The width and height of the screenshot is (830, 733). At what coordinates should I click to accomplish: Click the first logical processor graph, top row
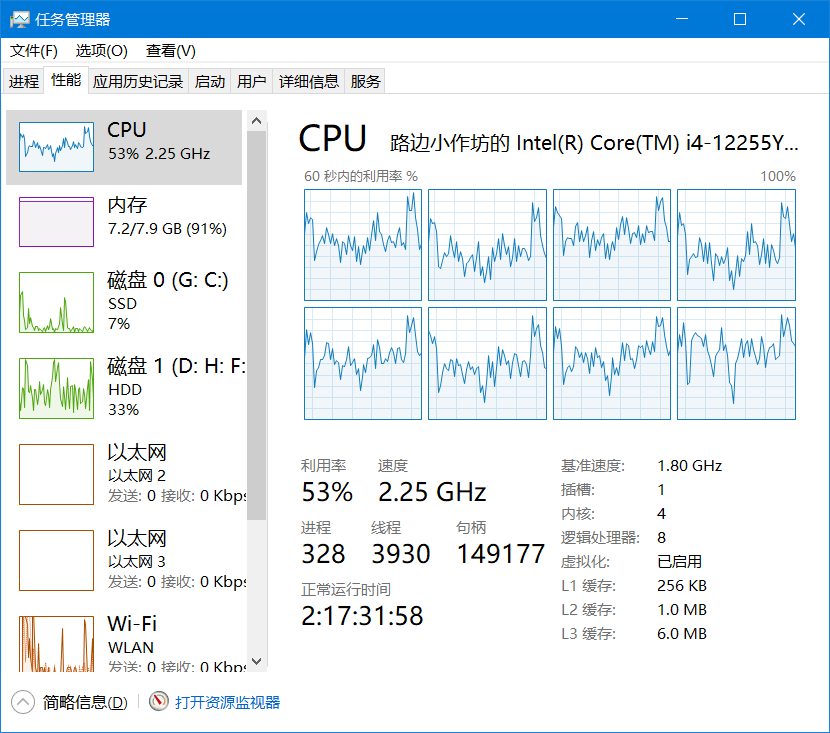coord(363,245)
